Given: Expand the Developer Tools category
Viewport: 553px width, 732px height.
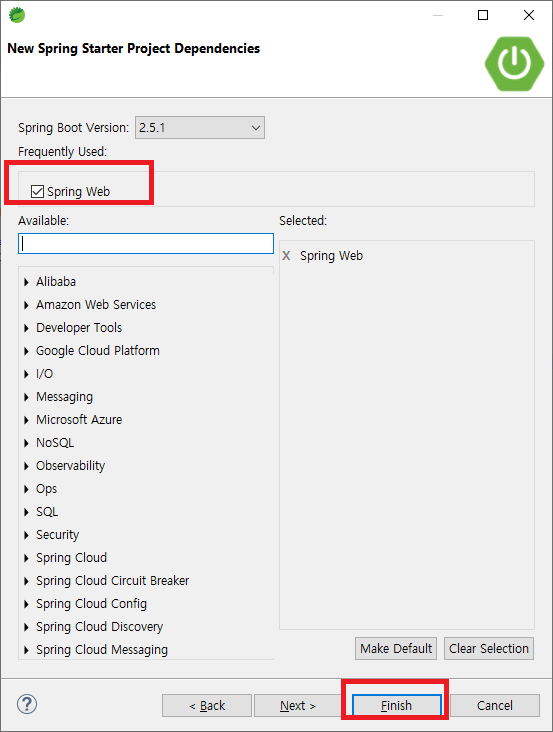Looking at the screenshot, I should pos(27,328).
